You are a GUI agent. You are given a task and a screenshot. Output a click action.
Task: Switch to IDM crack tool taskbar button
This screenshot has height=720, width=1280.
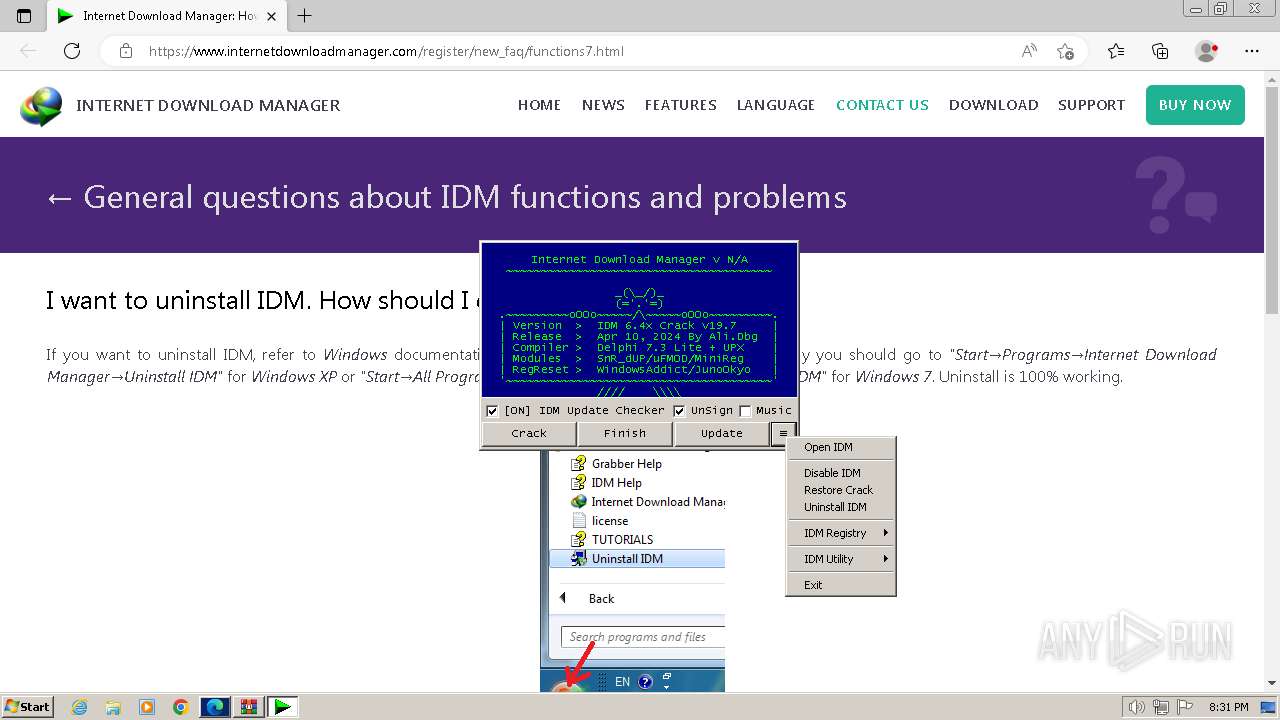click(x=283, y=707)
